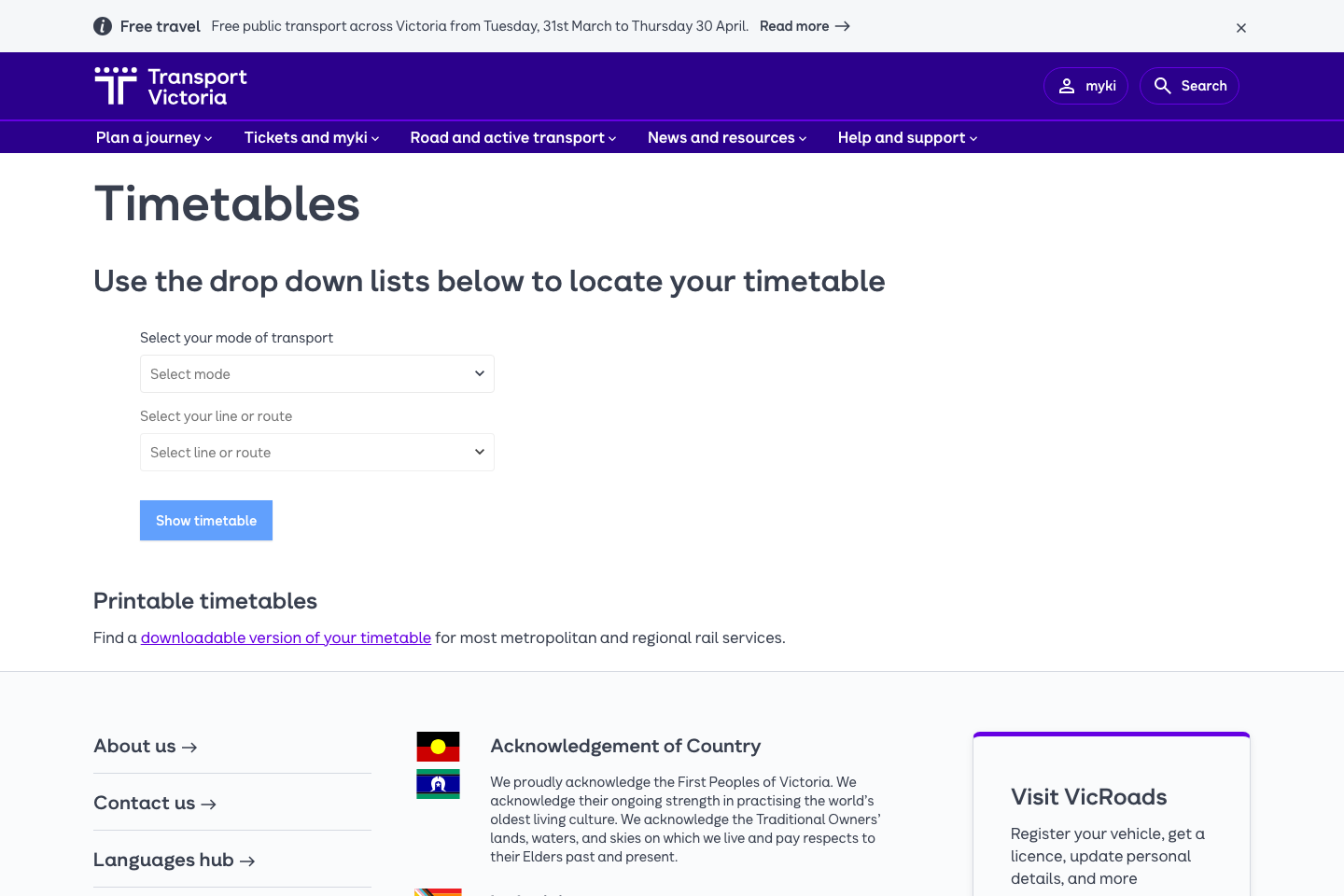Image resolution: width=1344 pixels, height=896 pixels.
Task: Open the Contact us link
Action: pos(155,804)
